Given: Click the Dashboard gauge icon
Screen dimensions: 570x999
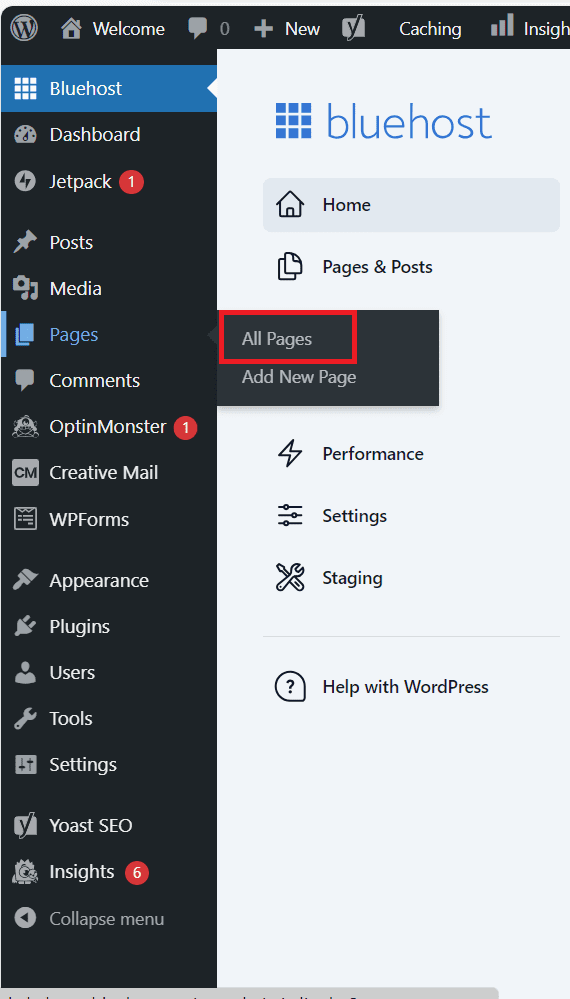Looking at the screenshot, I should point(25,134).
